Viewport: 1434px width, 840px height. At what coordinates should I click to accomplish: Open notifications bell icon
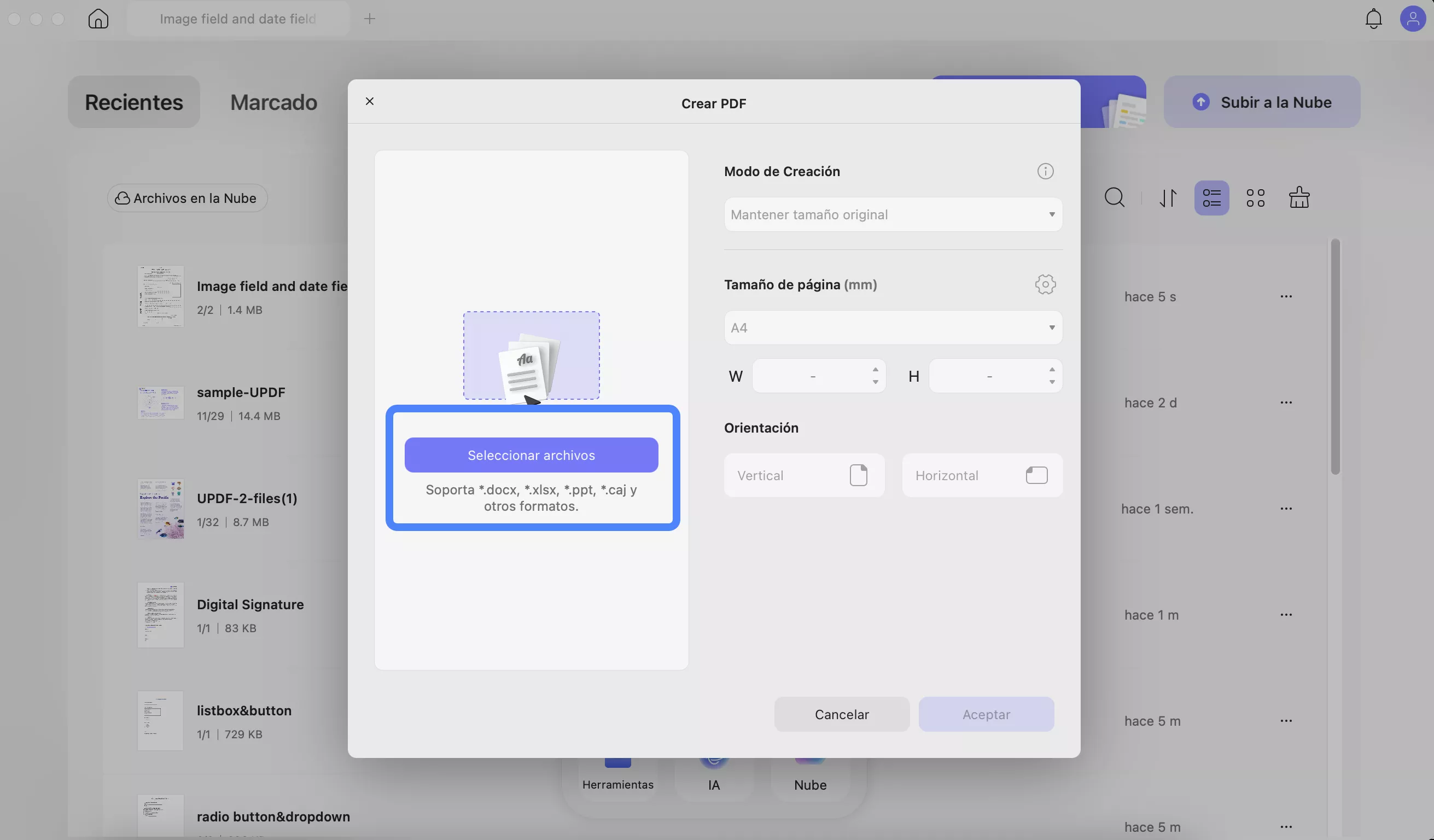[x=1373, y=19]
